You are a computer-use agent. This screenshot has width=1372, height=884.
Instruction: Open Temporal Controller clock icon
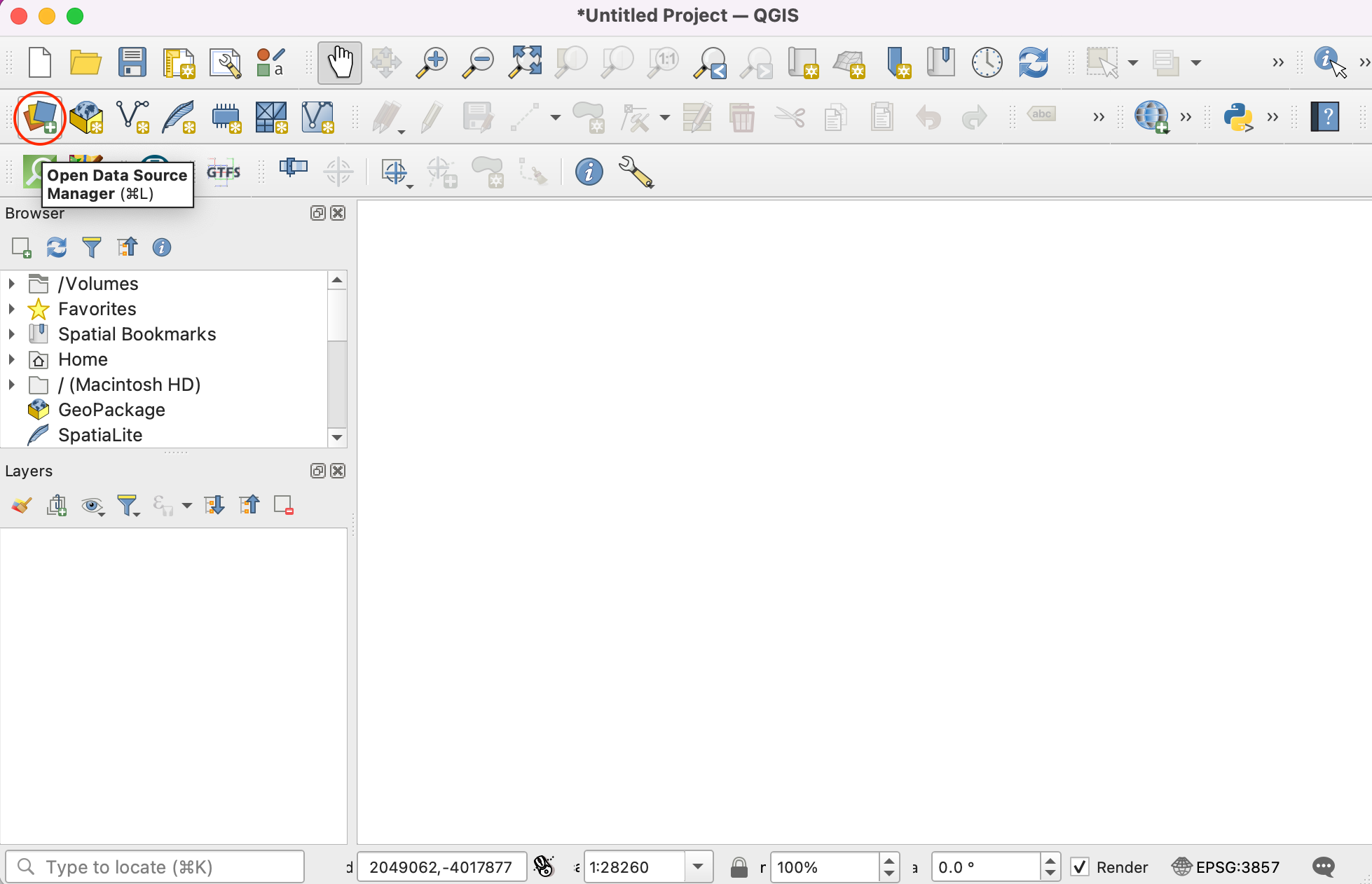click(987, 62)
